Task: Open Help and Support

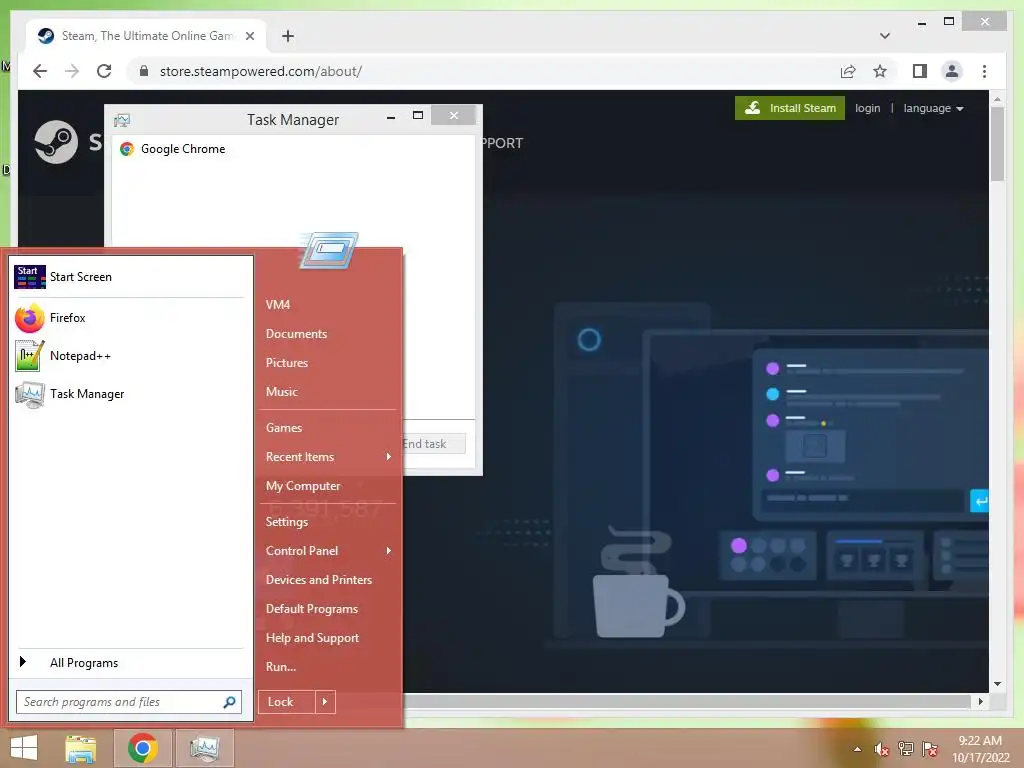Action: point(312,638)
